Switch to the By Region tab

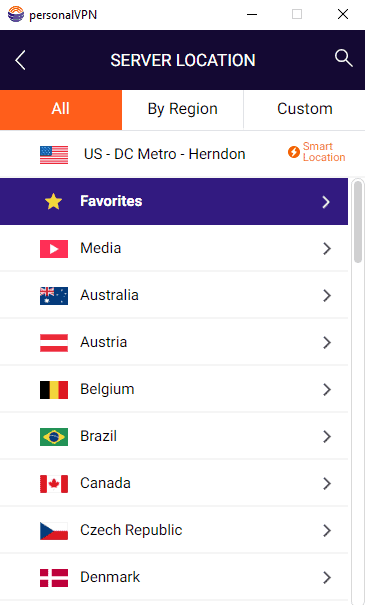click(x=182, y=110)
